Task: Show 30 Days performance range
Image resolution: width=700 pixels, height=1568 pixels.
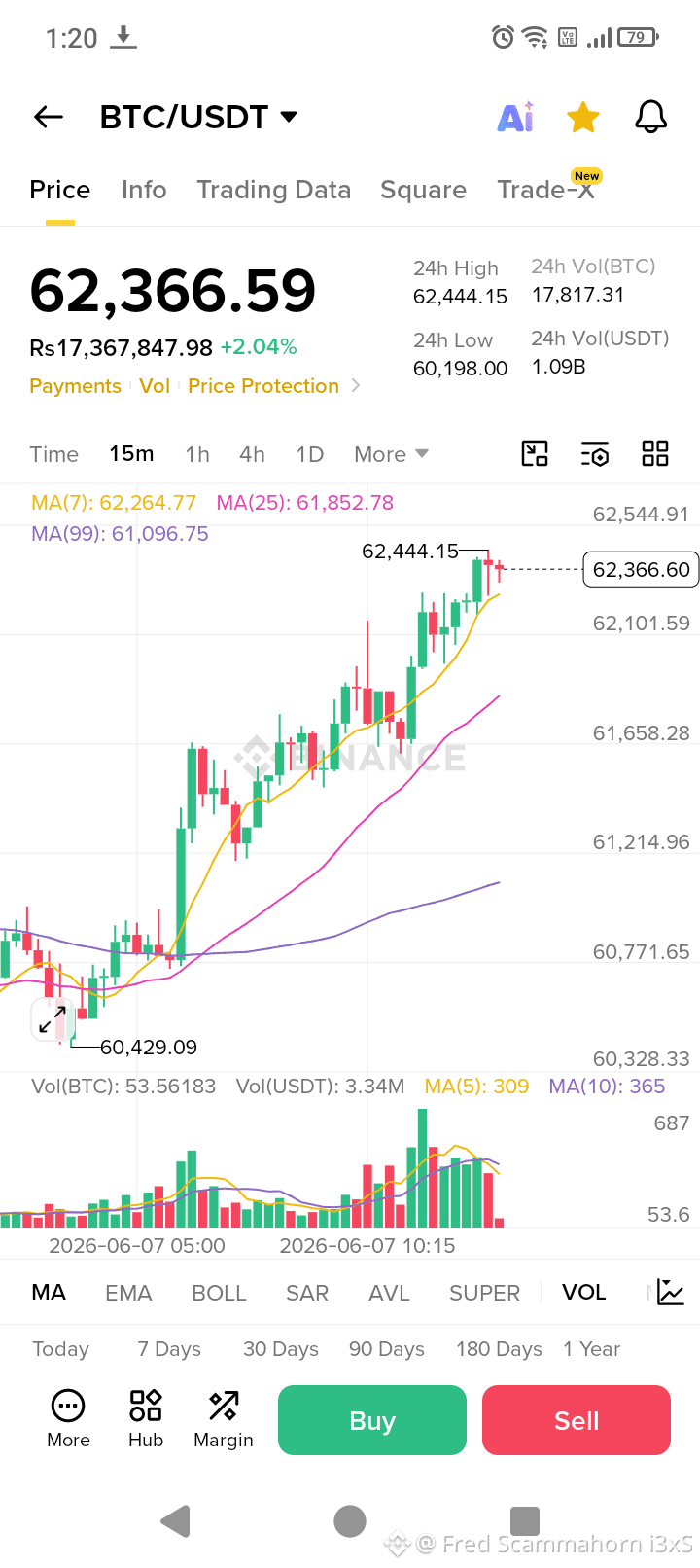Action: [281, 1349]
